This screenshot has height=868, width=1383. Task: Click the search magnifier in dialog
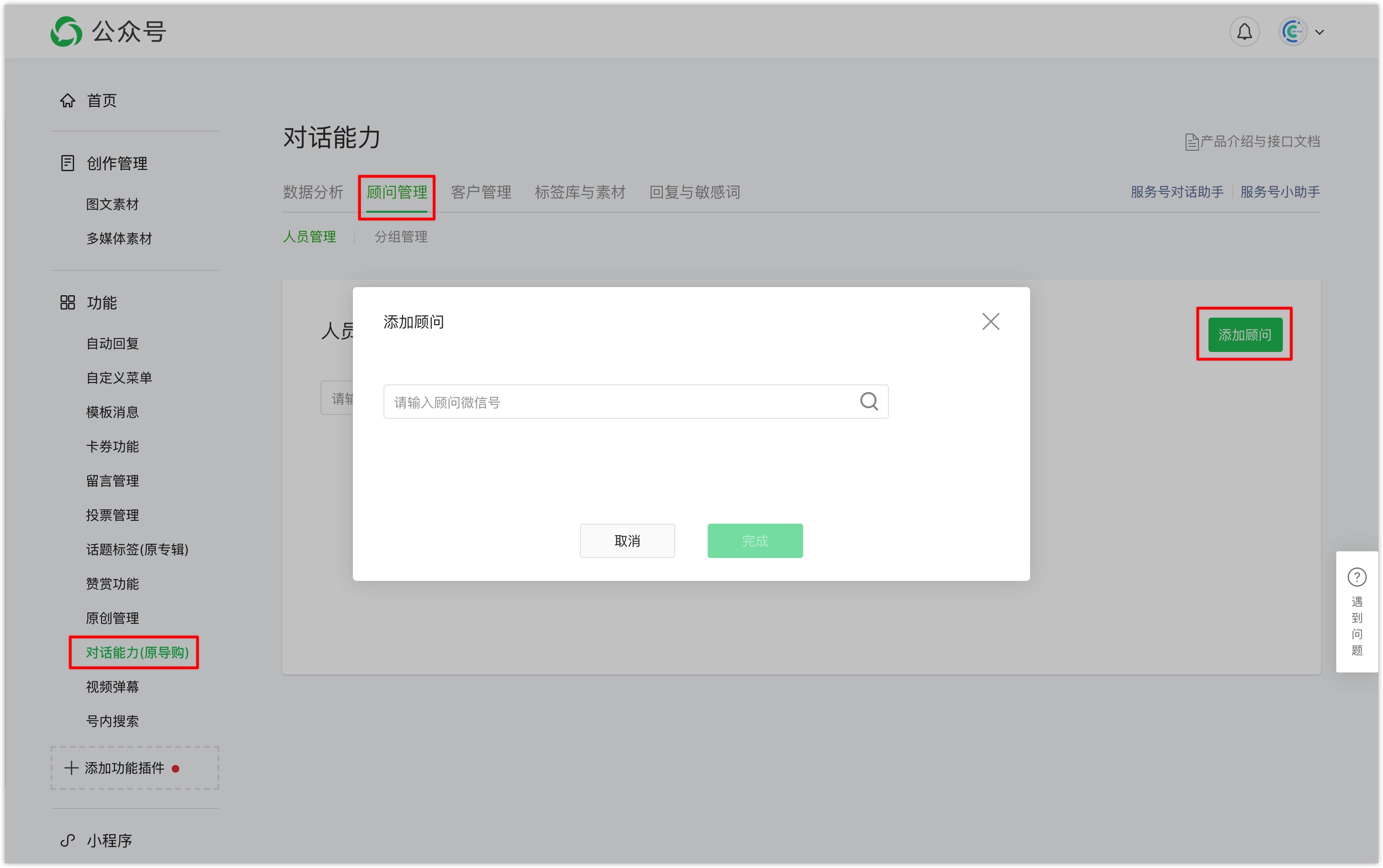click(x=869, y=401)
